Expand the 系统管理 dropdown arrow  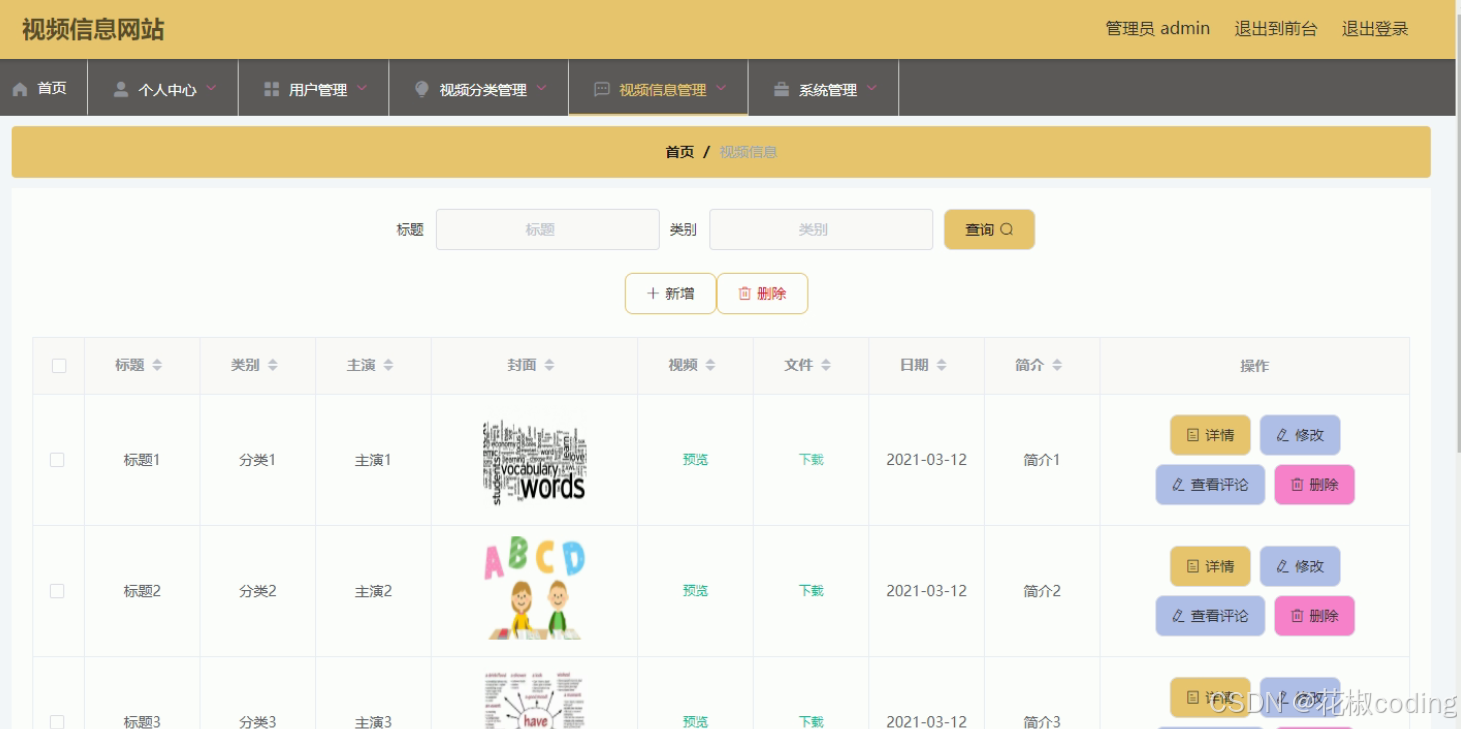pos(871,88)
